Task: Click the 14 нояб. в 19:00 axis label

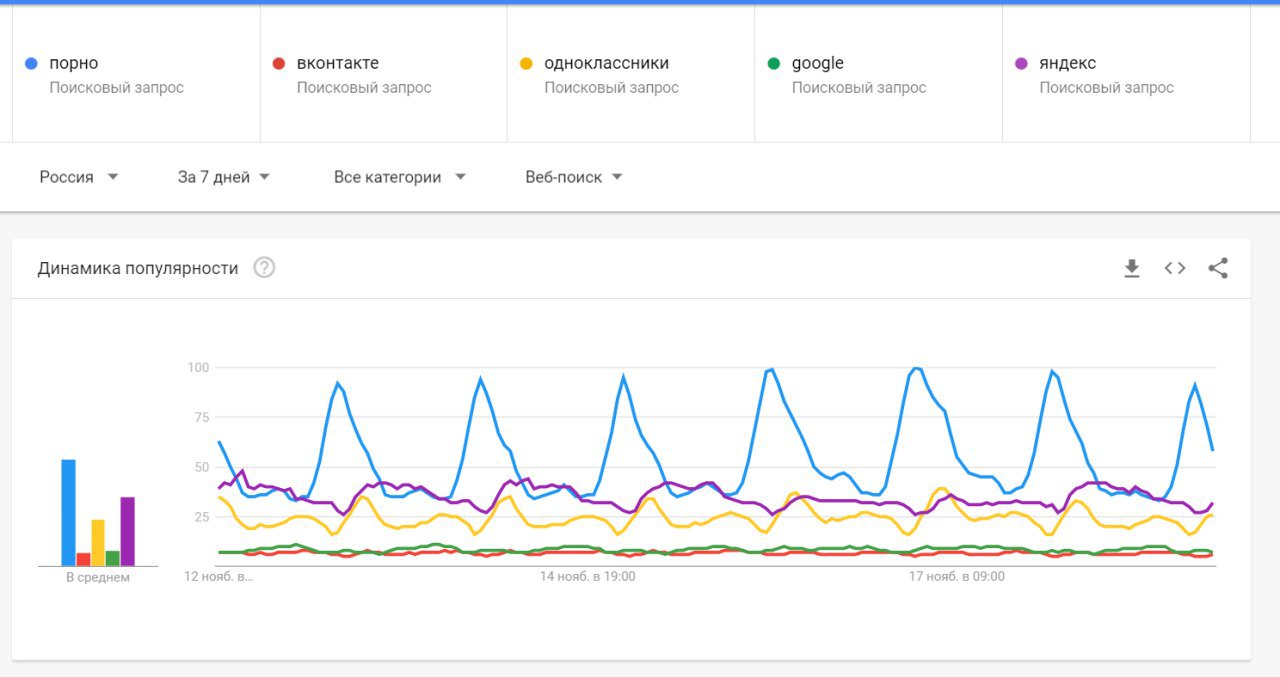Action: (x=588, y=576)
